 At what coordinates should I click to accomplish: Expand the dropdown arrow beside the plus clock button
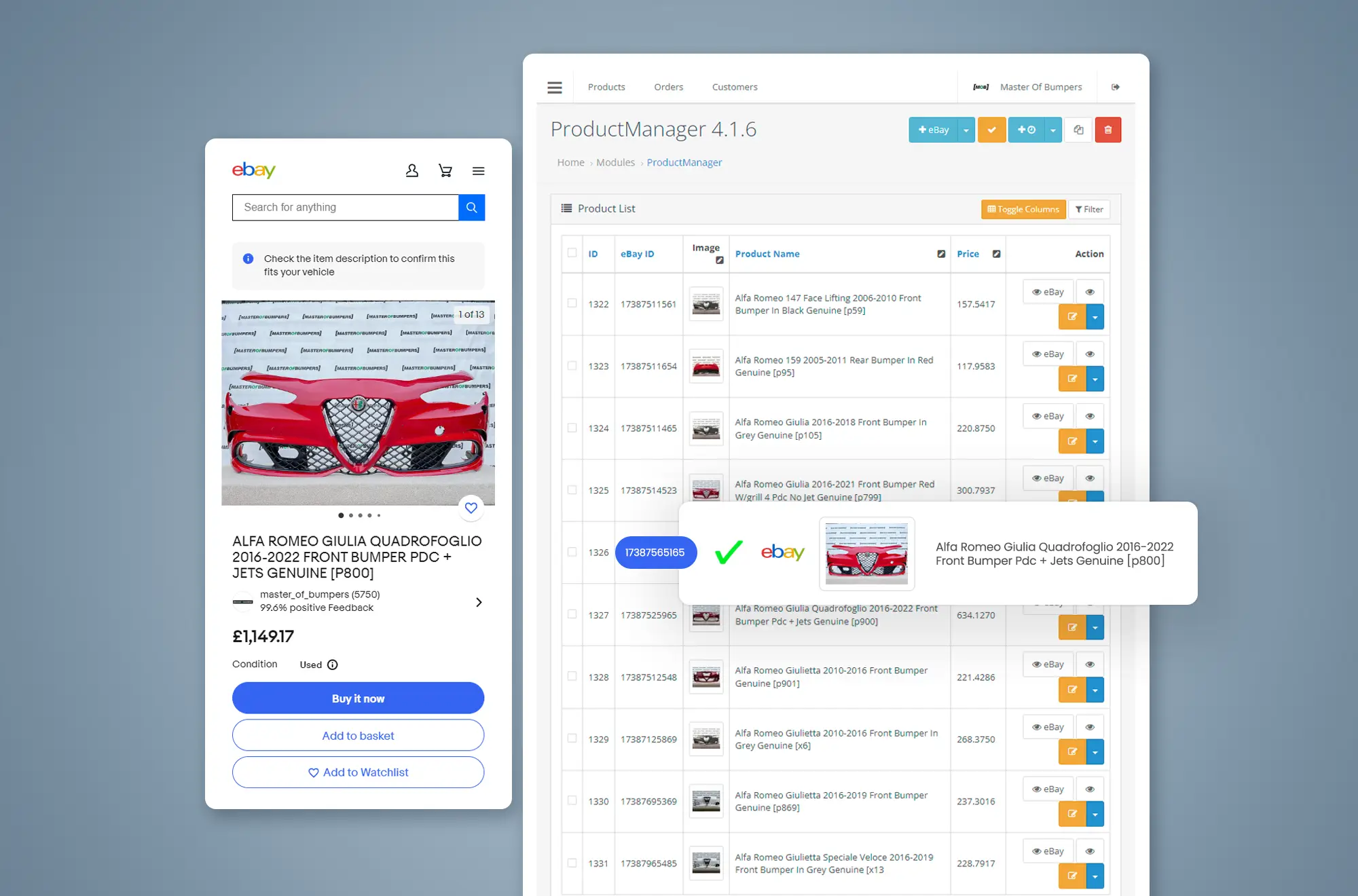tap(1052, 130)
